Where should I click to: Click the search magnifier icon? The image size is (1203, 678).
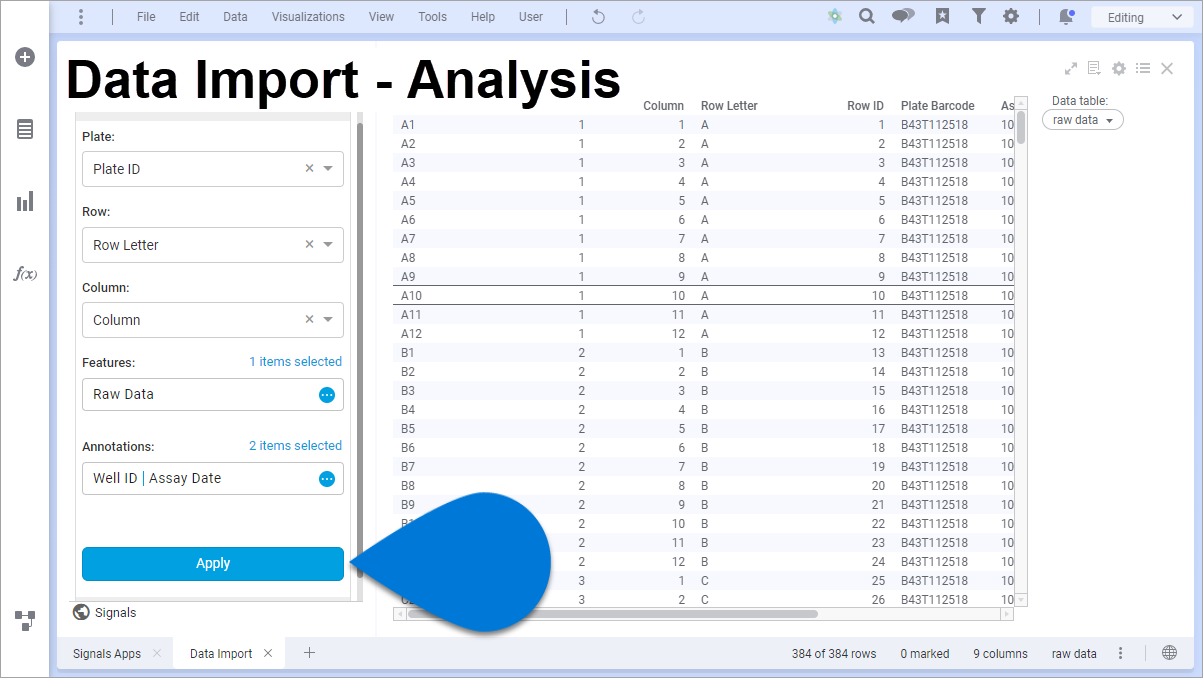pos(867,16)
